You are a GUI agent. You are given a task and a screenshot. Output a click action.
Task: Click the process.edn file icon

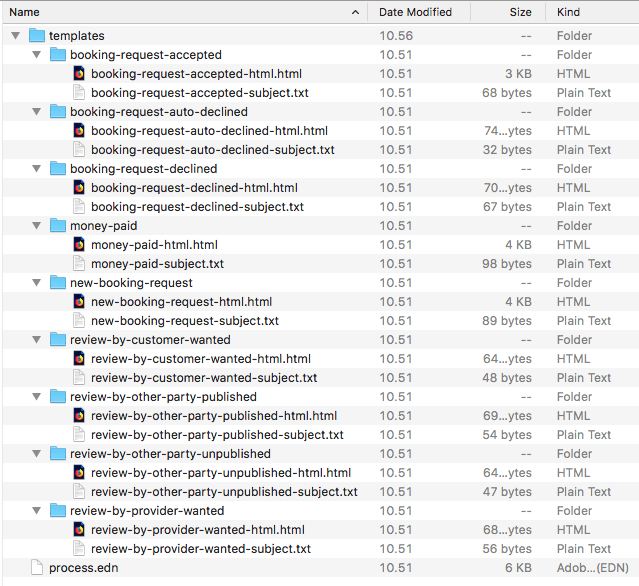pos(37,568)
